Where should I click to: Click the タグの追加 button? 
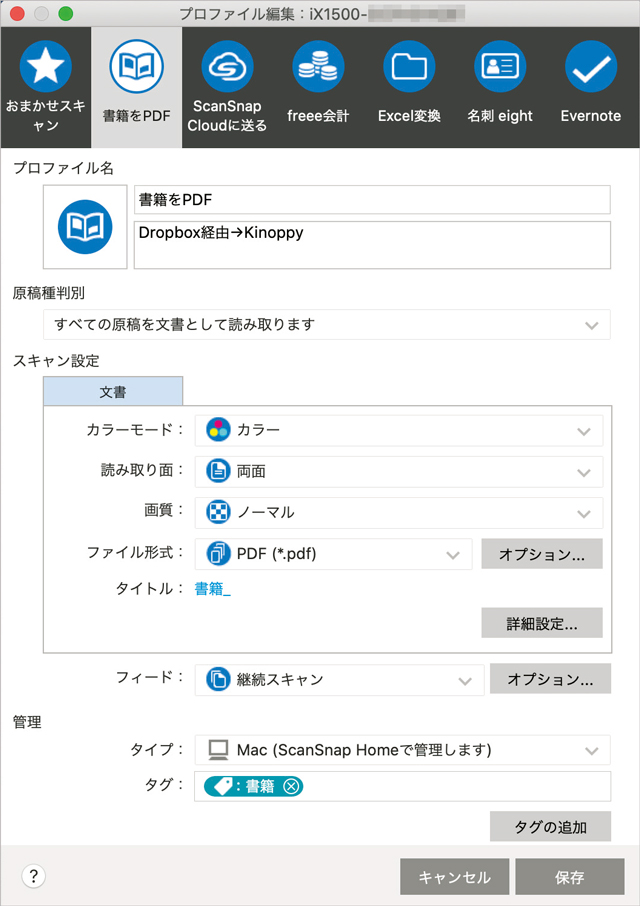(550, 827)
